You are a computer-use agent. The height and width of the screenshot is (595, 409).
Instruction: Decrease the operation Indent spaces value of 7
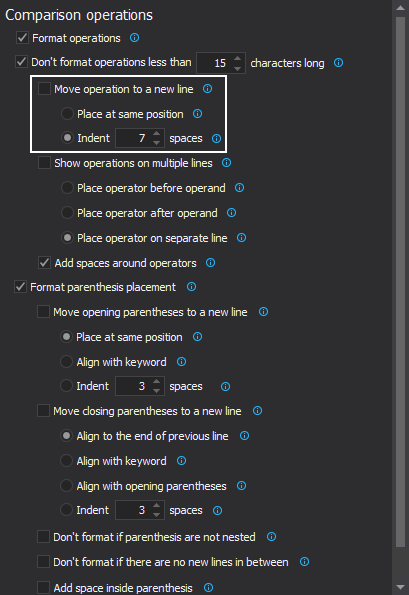pyautogui.click(x=156, y=143)
